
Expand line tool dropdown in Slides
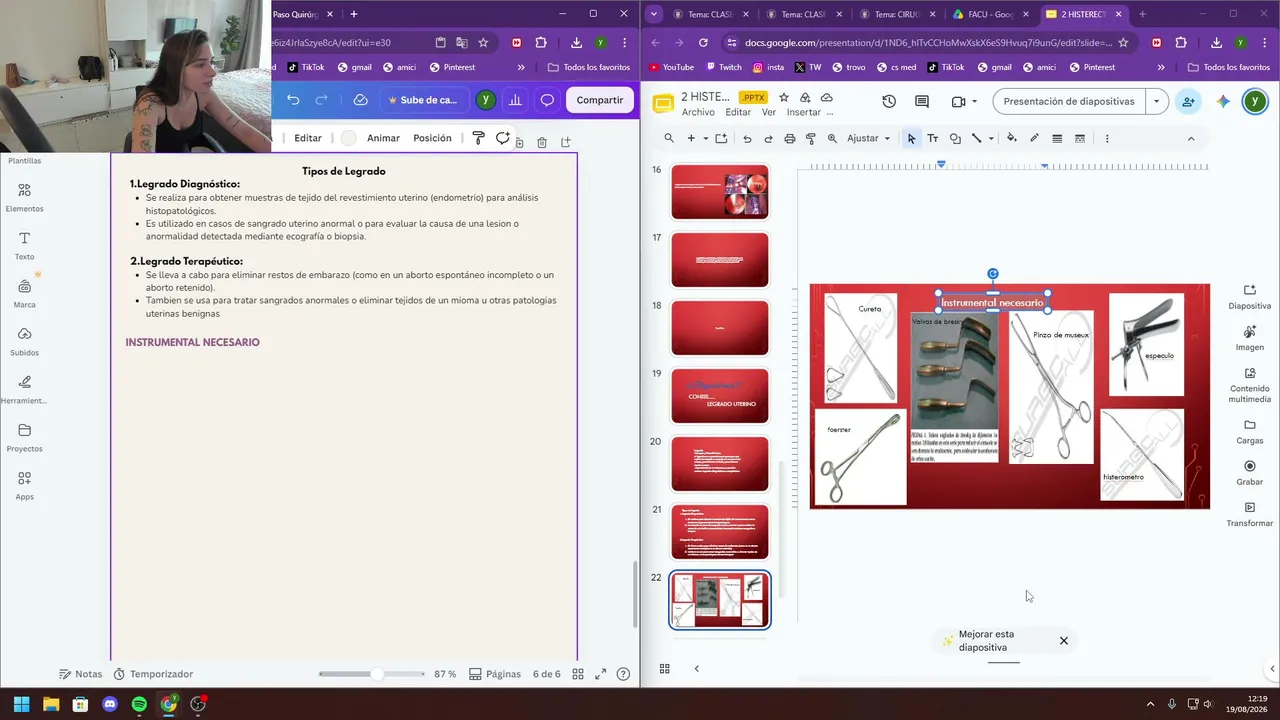(991, 138)
